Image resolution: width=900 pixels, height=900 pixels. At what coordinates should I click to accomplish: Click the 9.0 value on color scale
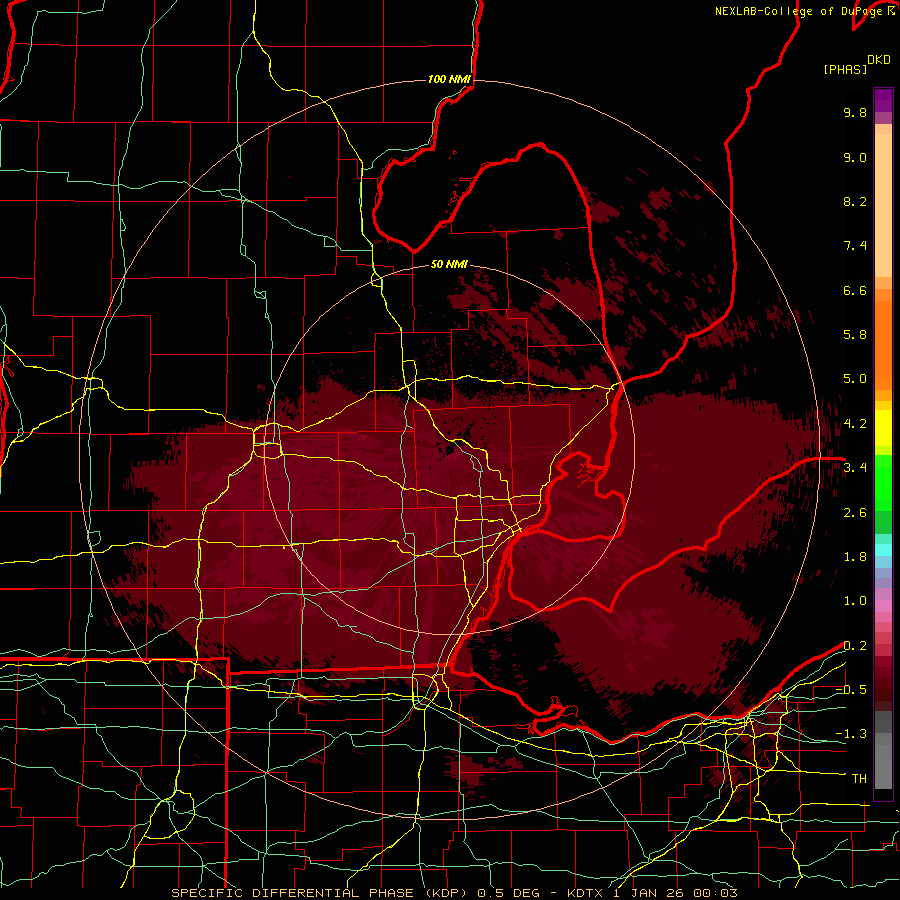pos(855,157)
